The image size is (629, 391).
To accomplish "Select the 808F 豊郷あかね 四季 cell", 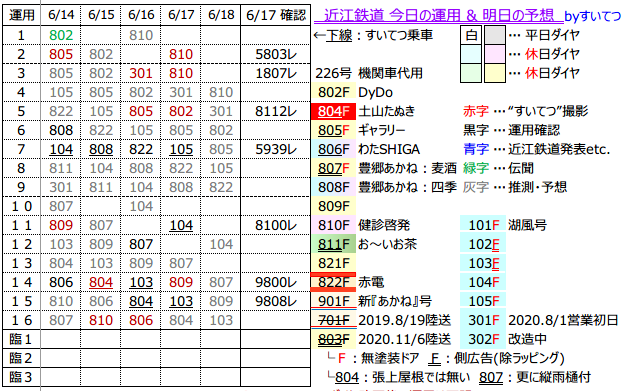I will tap(333, 187).
